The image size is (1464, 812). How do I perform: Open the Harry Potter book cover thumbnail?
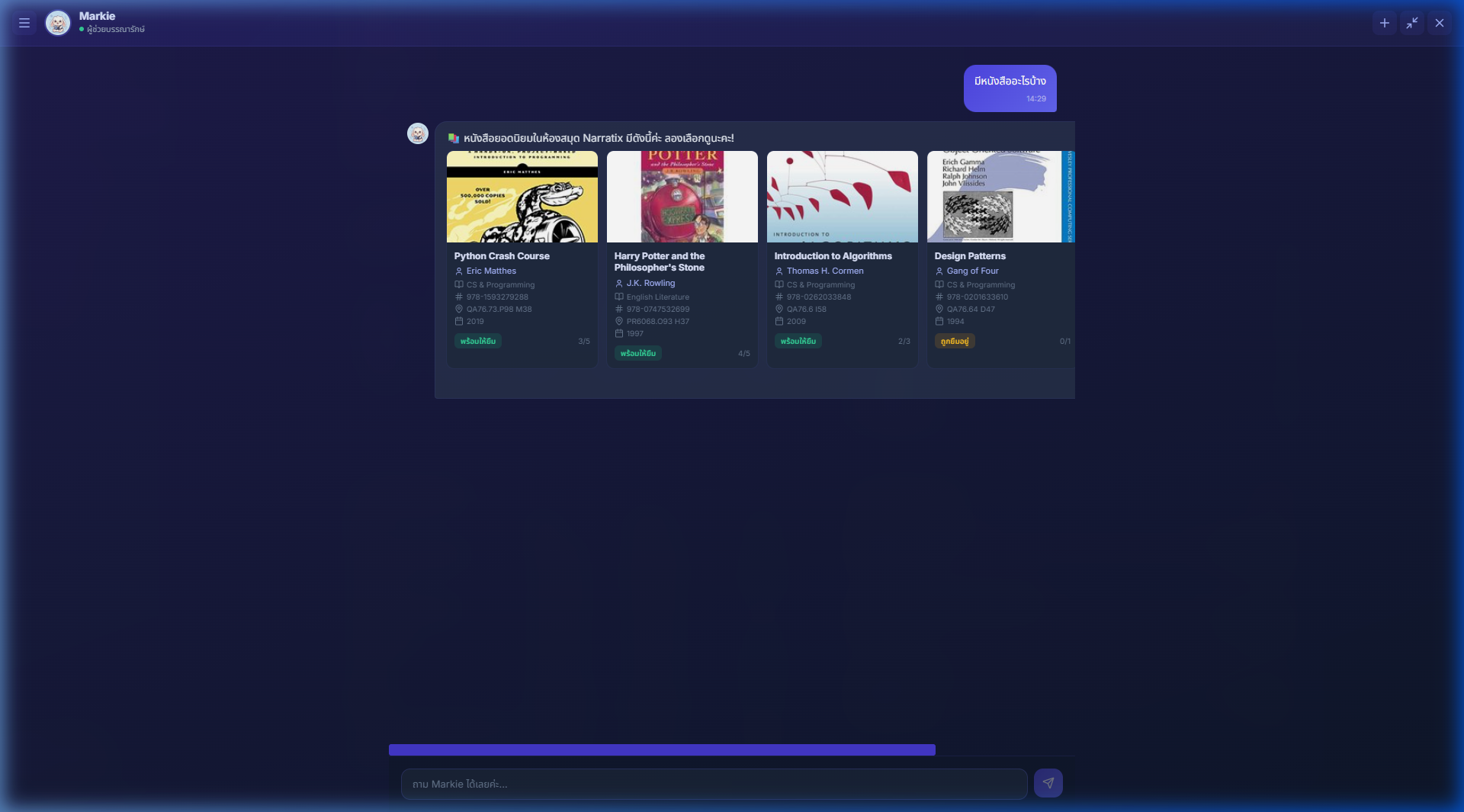(682, 197)
